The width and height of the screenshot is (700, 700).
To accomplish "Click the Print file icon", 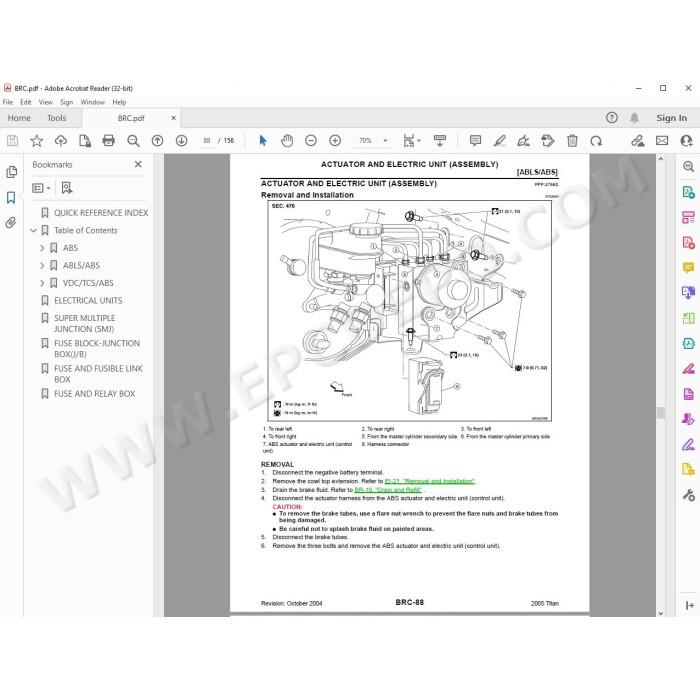I will 108,141.
